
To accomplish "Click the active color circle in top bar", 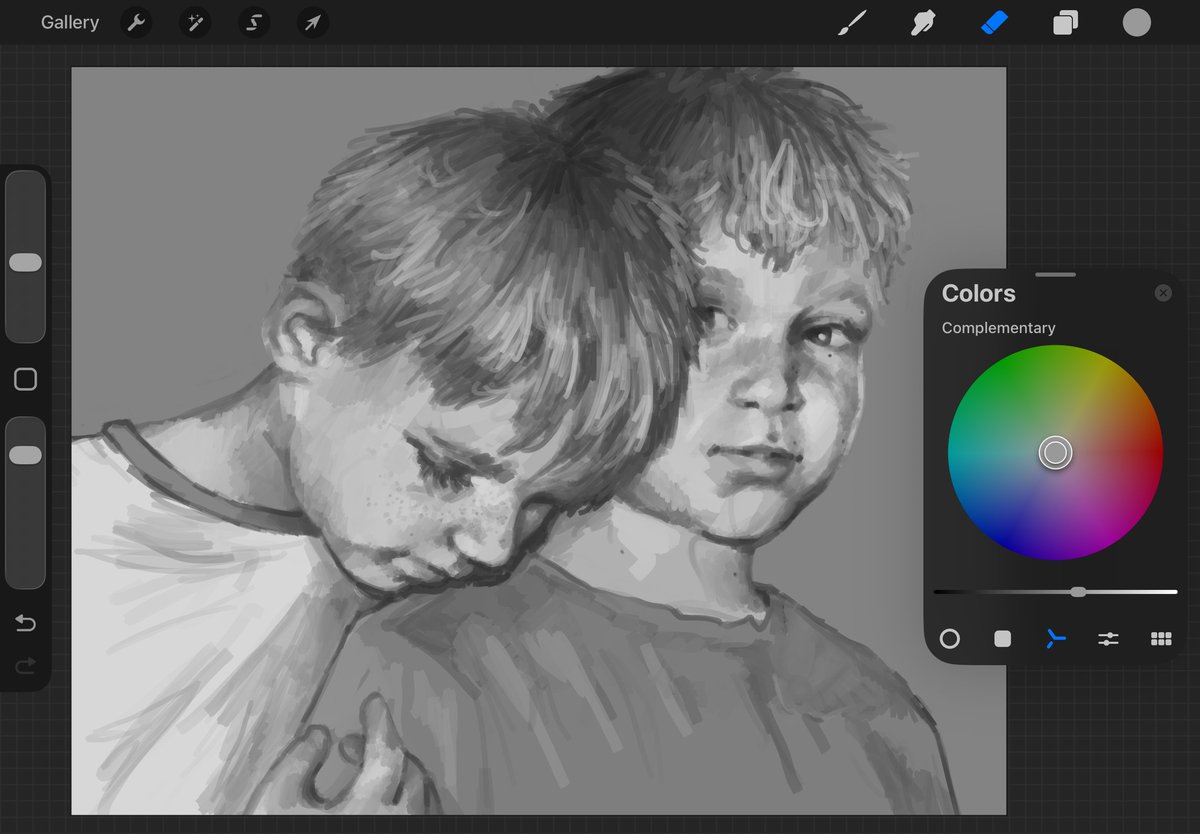I will [1136, 22].
